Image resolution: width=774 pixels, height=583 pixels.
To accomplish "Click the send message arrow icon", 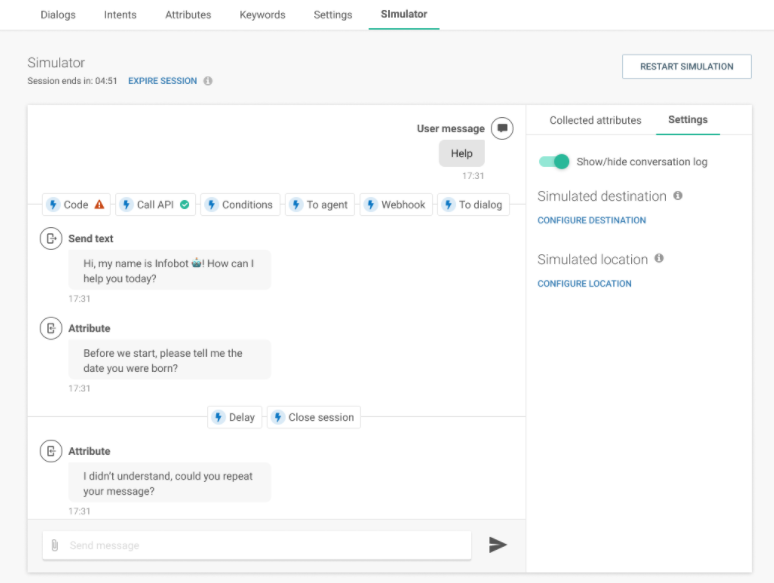I will (497, 545).
